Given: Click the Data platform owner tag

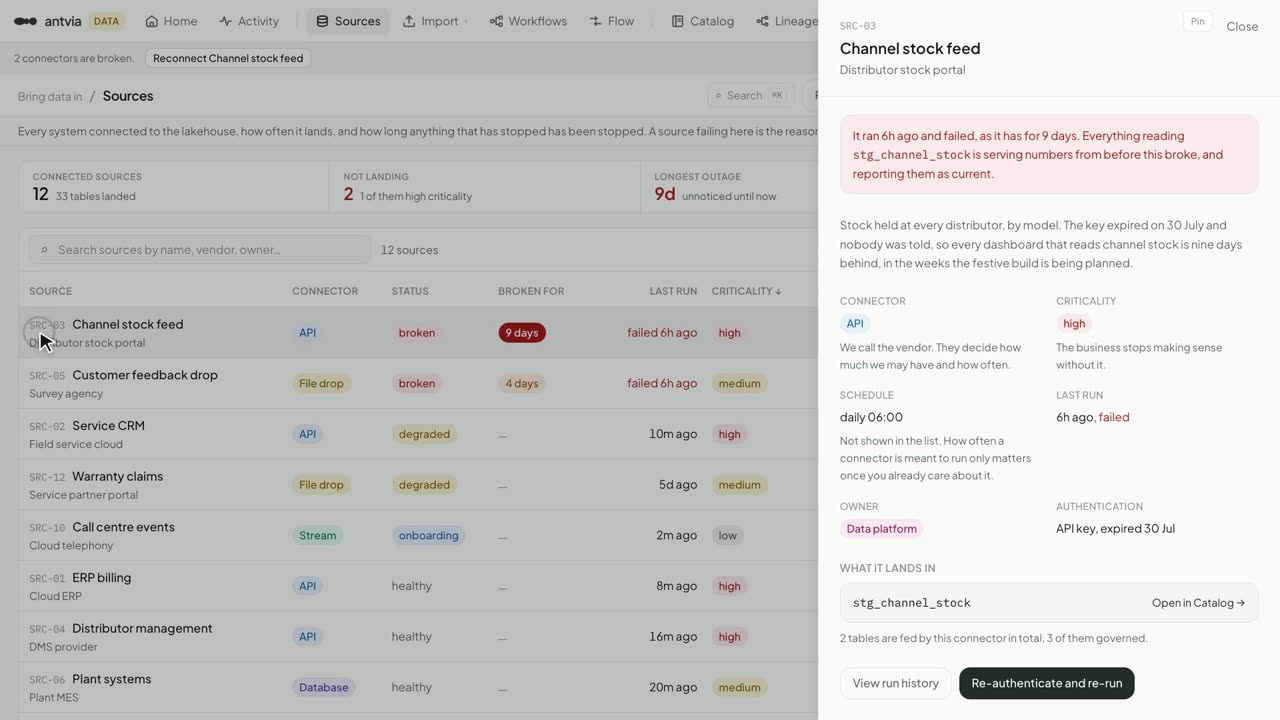Looking at the screenshot, I should 881,528.
